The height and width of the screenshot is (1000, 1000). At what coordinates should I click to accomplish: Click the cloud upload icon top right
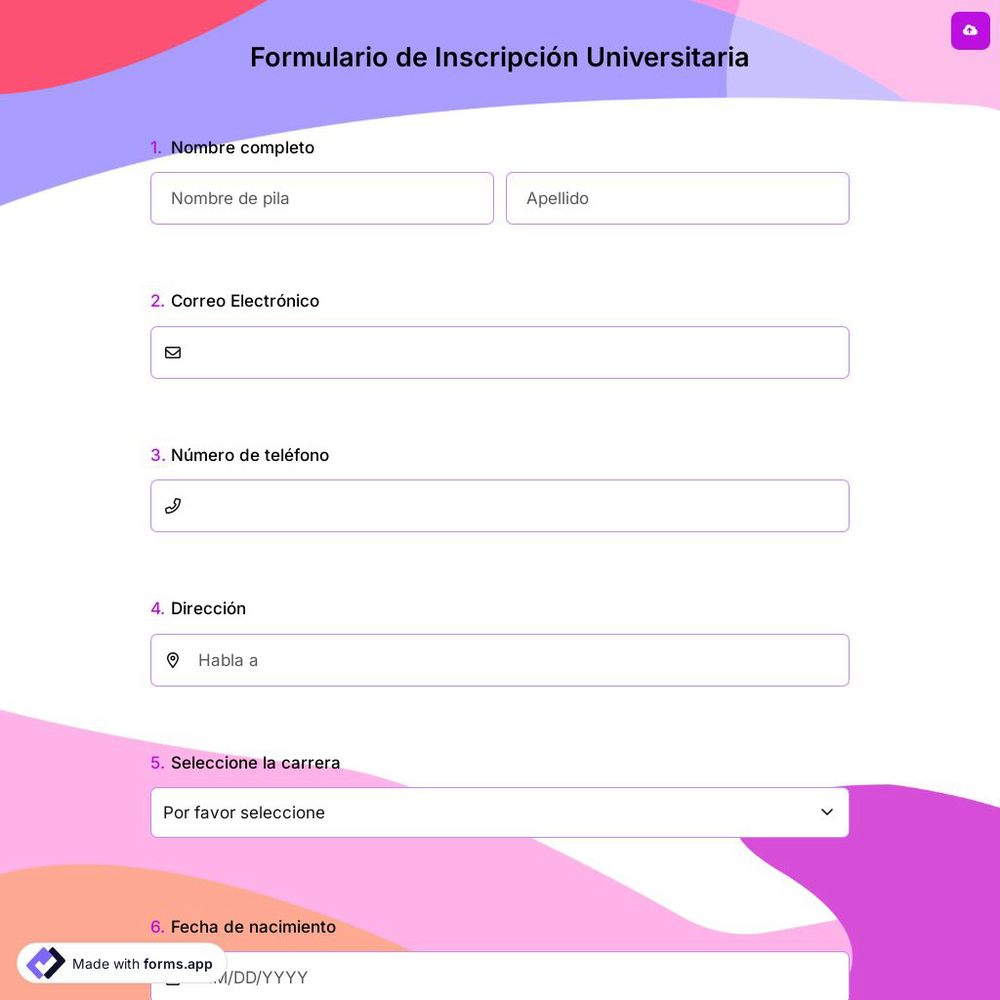point(970,31)
